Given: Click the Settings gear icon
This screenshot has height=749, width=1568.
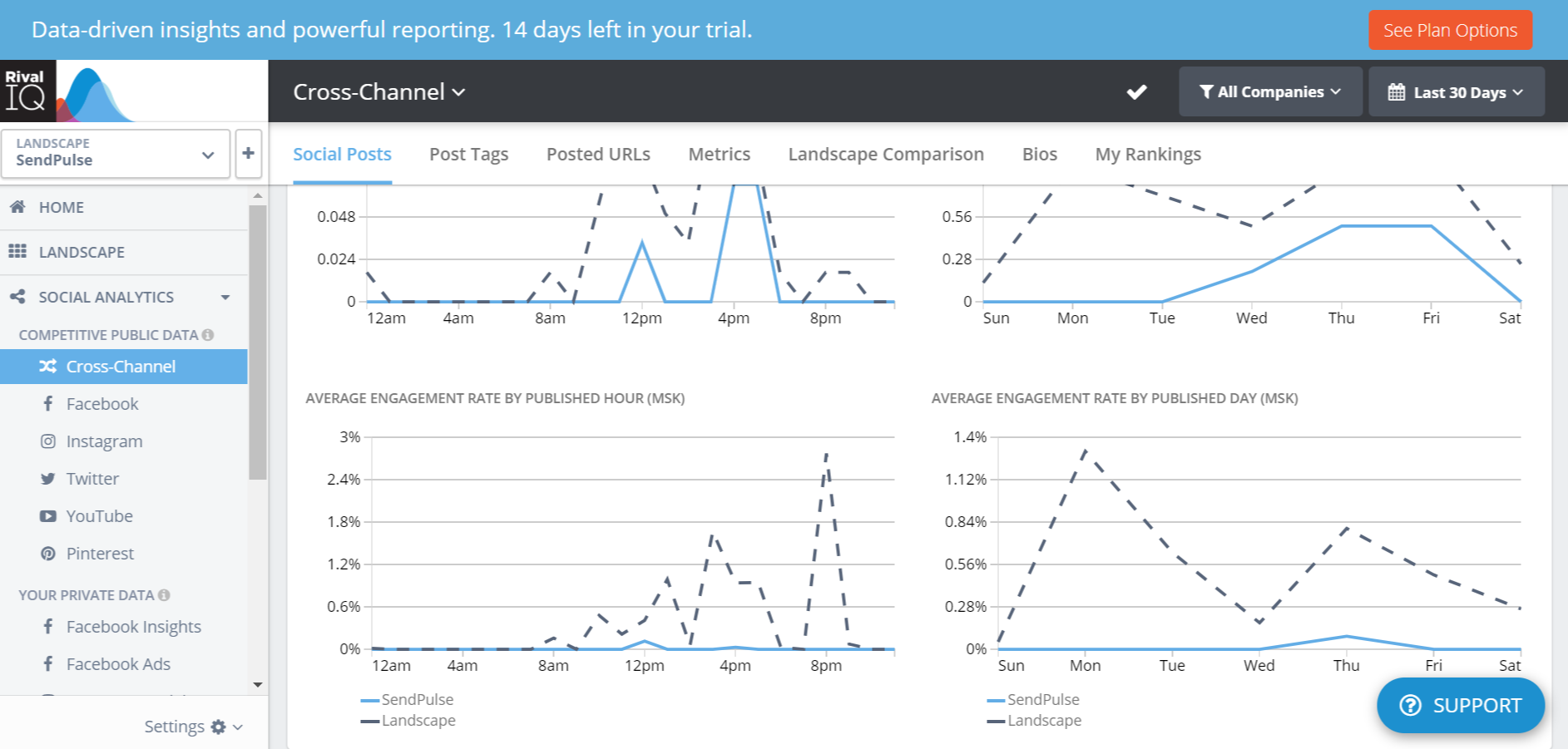Looking at the screenshot, I should [219, 727].
